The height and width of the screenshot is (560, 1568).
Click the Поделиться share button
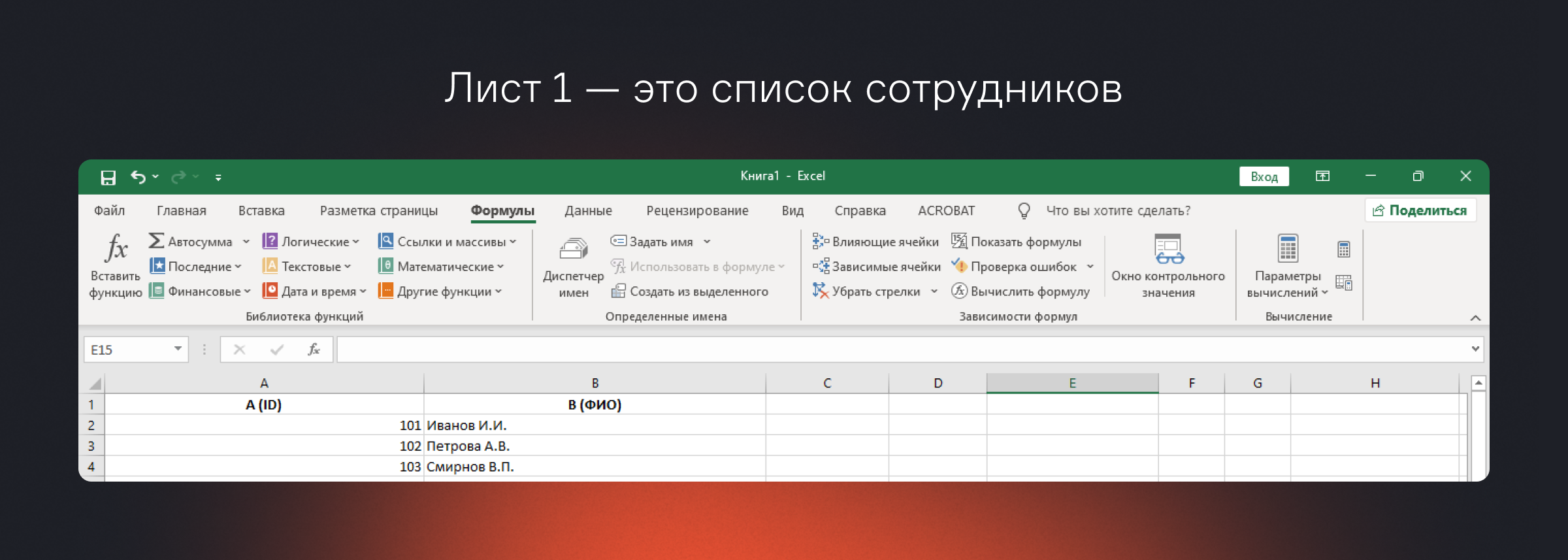click(1420, 210)
